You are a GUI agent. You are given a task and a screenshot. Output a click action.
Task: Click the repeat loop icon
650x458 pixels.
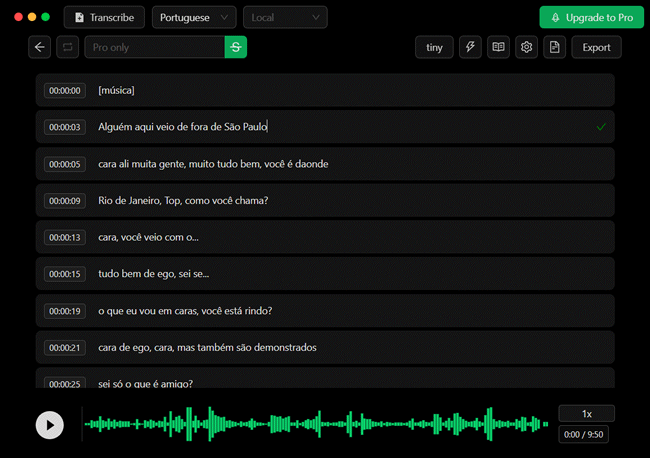click(68, 47)
